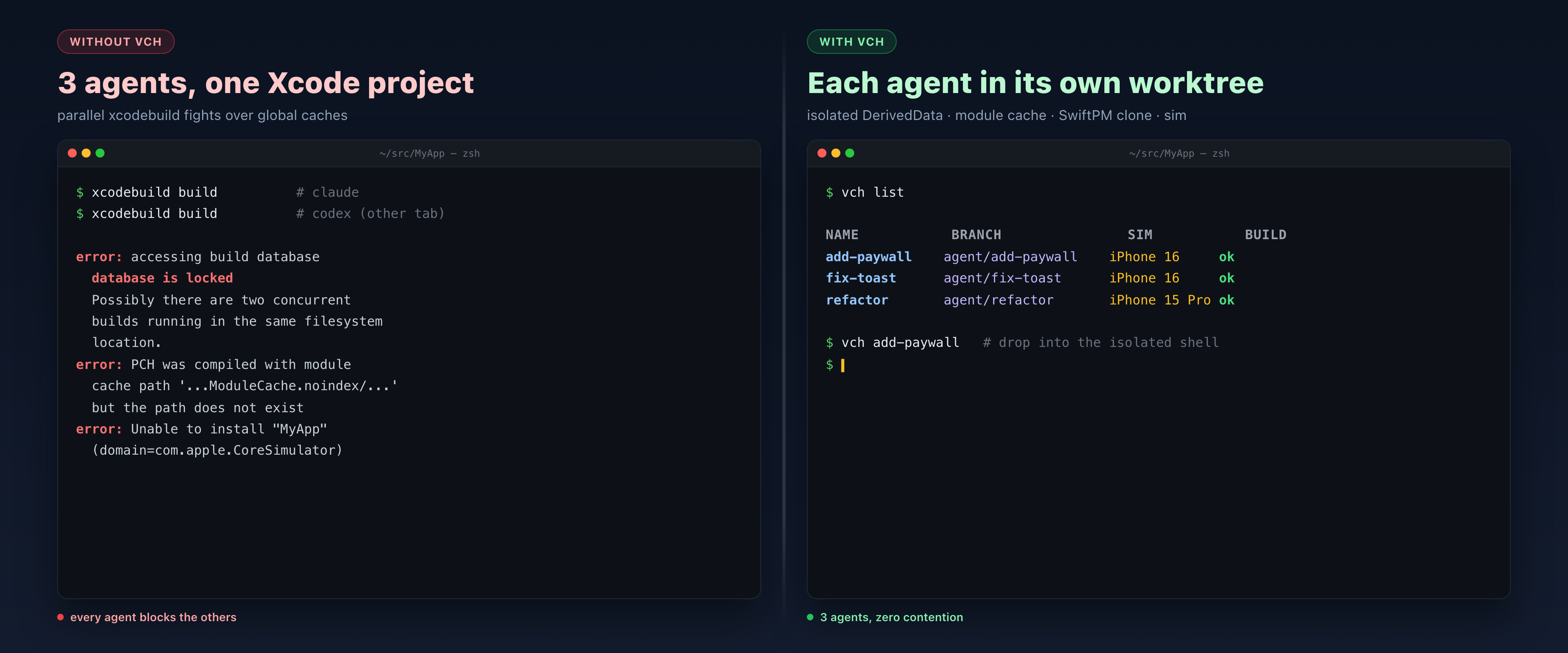Click 'ok' status in fix-toast row
The width and height of the screenshot is (1568, 653).
1227,278
